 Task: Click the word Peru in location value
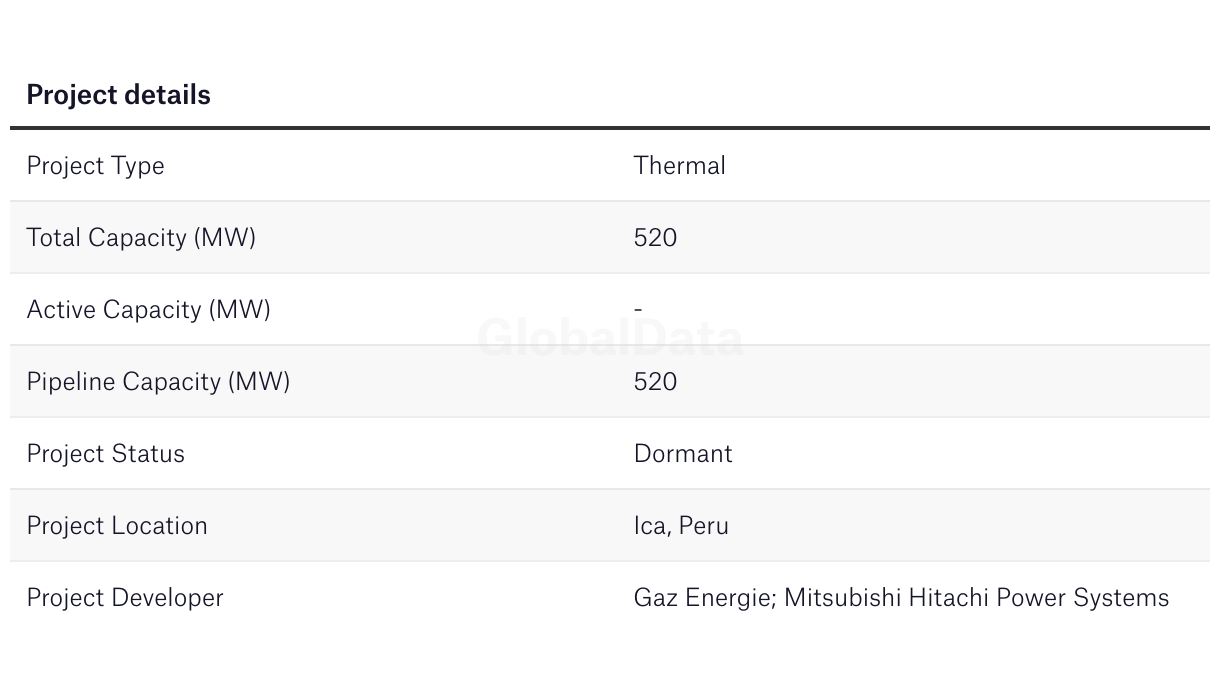(x=704, y=526)
